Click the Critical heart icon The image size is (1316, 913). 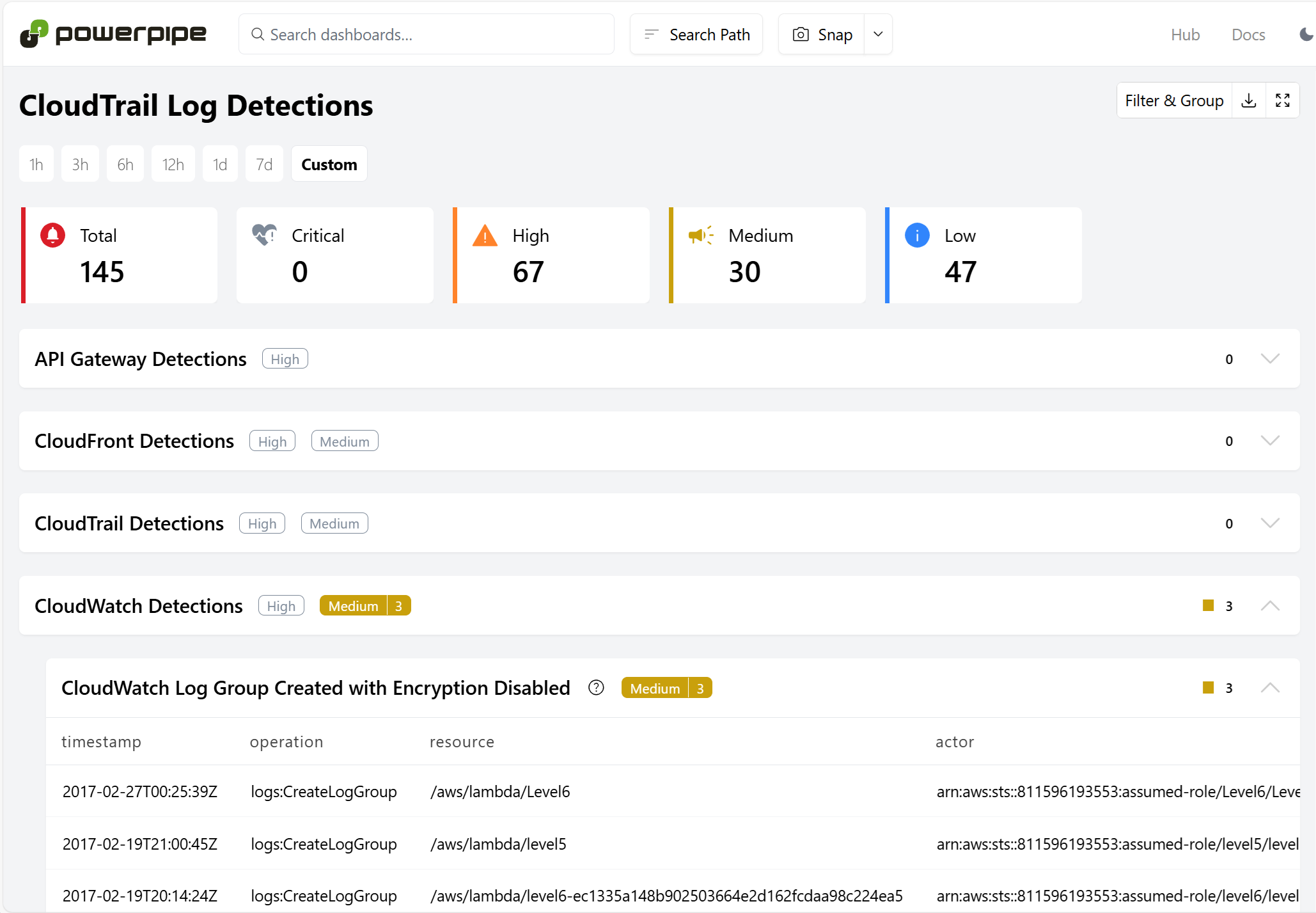click(264, 235)
